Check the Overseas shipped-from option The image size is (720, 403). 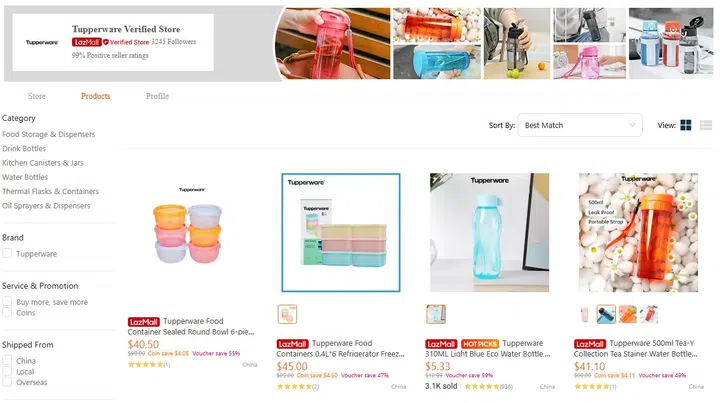pyautogui.click(x=7, y=382)
